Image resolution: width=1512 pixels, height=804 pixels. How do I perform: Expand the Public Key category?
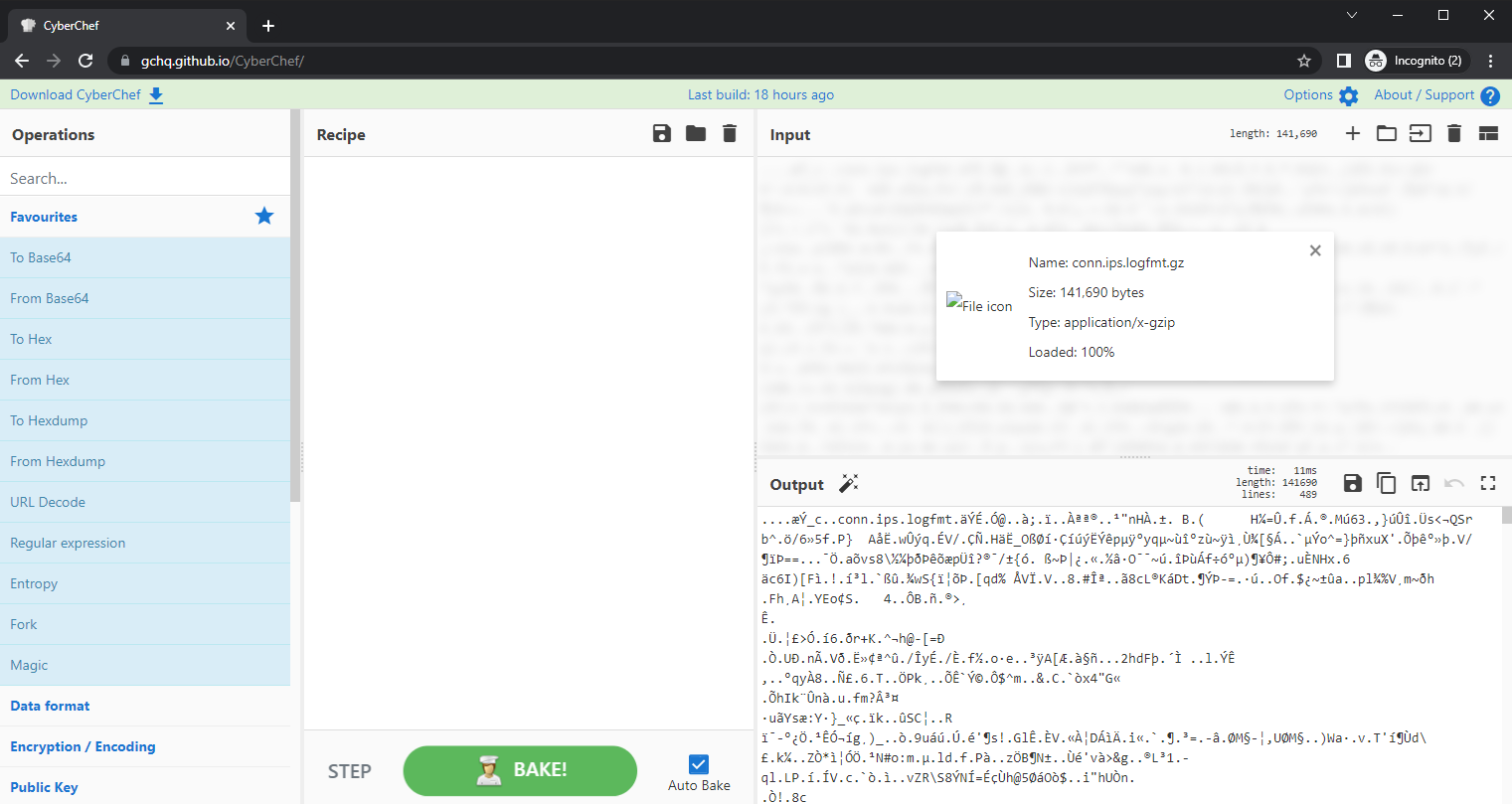click(x=44, y=787)
